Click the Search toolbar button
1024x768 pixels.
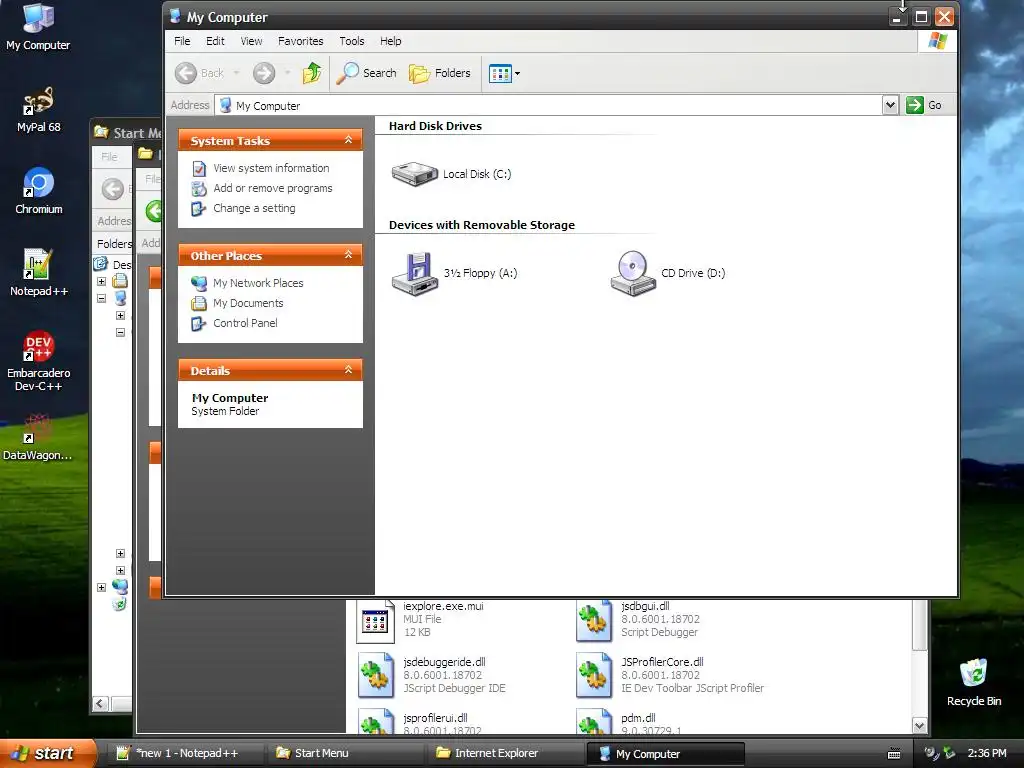pos(366,73)
